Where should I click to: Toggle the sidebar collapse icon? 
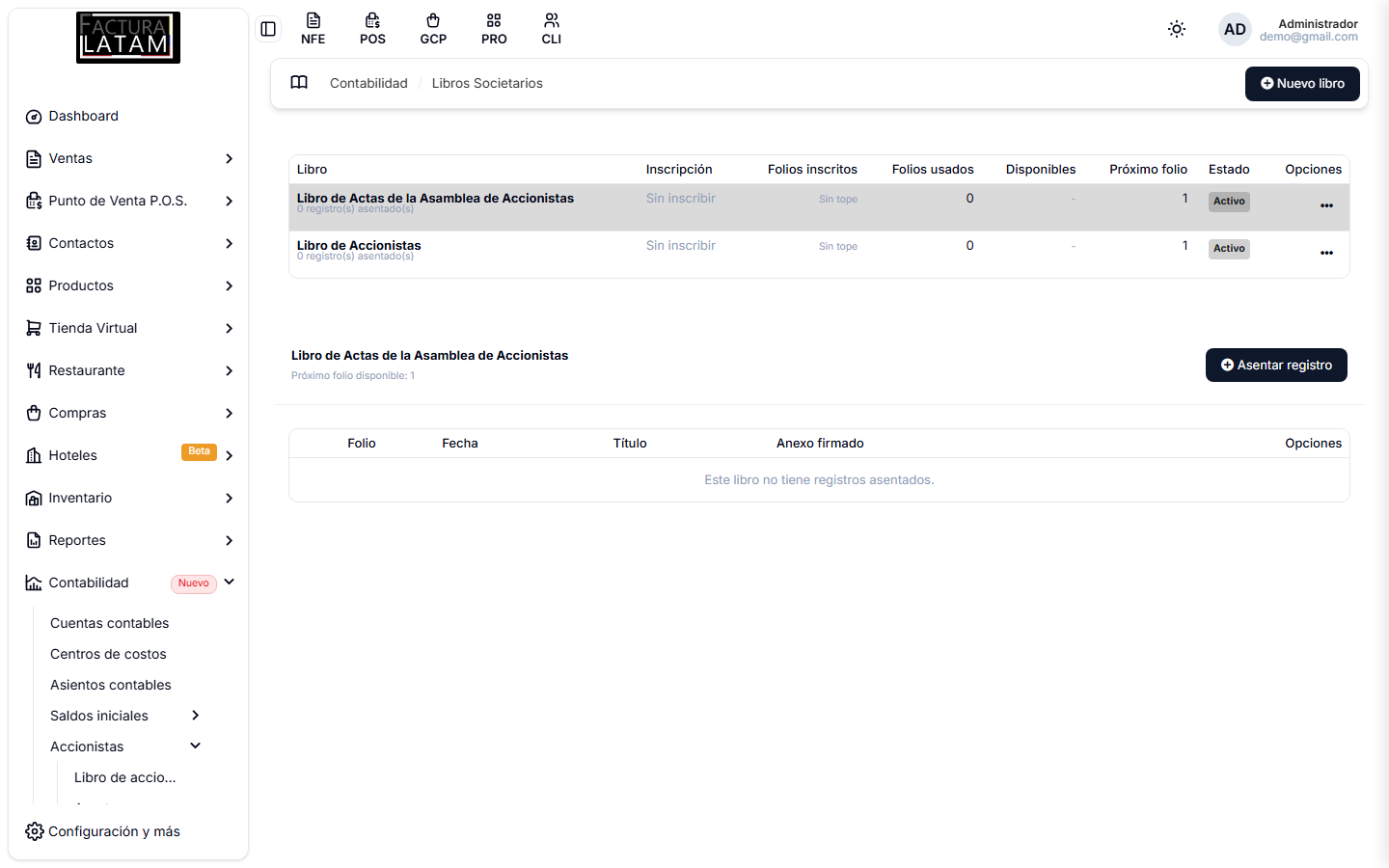click(x=268, y=29)
